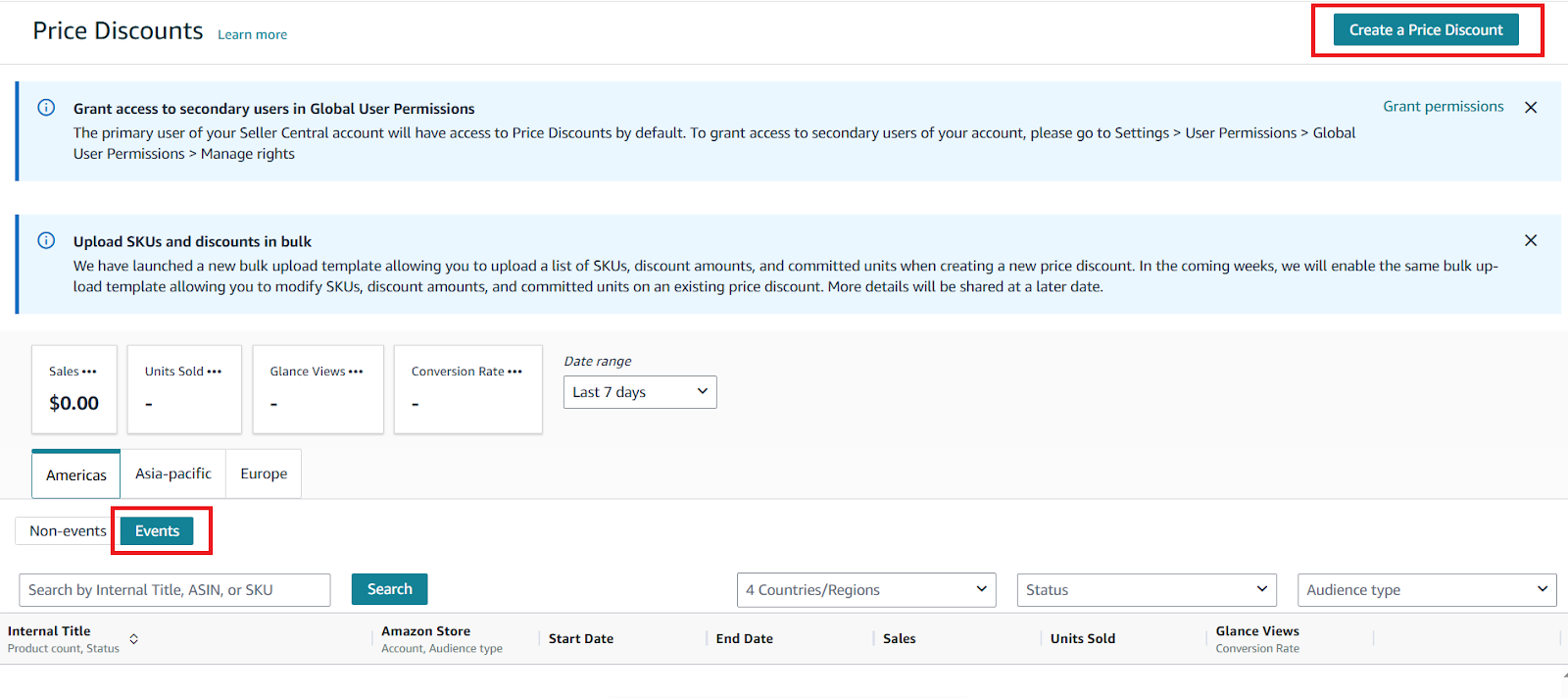Open the 4 Countries/Regions dropdown
The image size is (1568, 698).
tap(866, 590)
